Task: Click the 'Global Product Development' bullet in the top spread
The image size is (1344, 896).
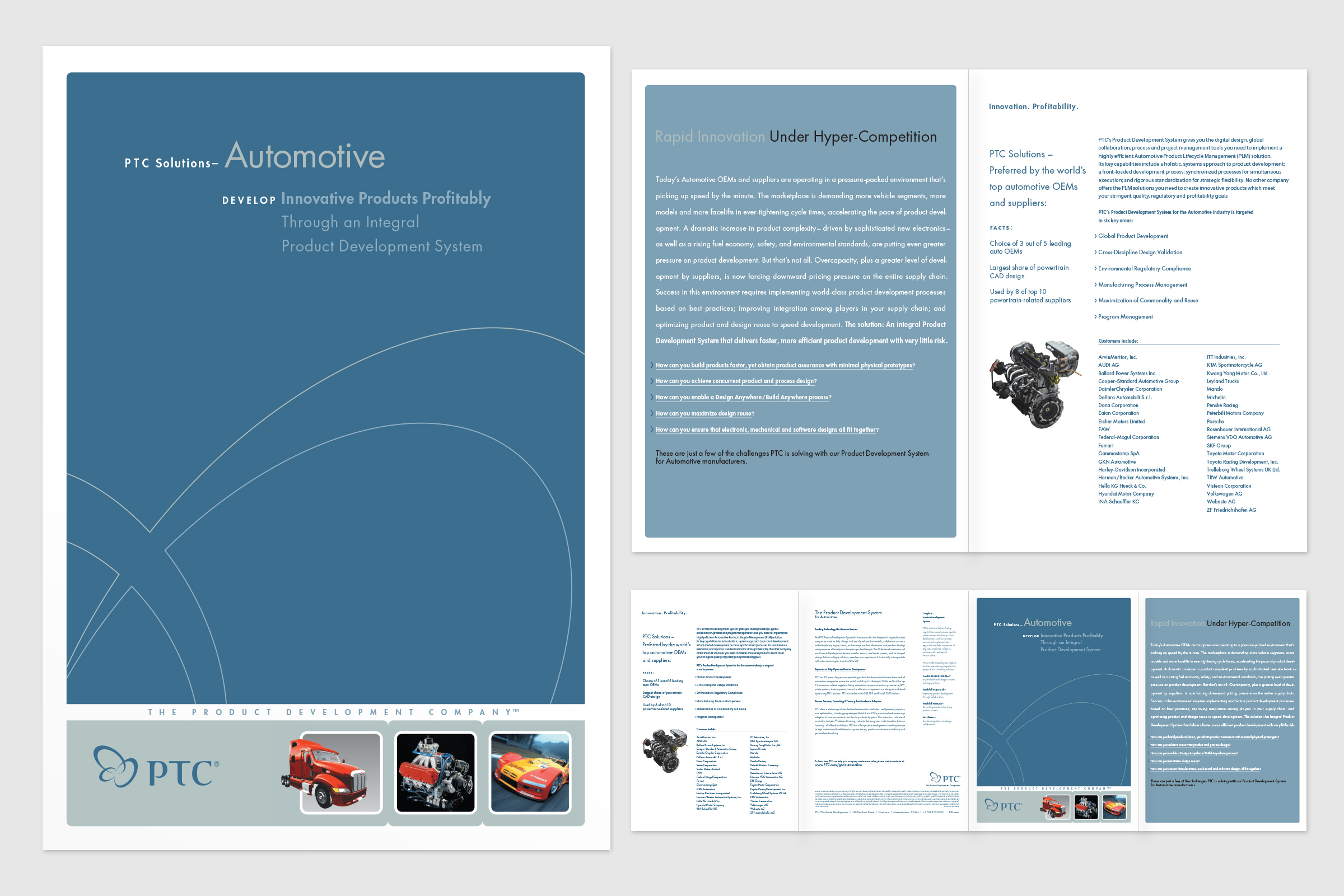Action: coord(1131,236)
